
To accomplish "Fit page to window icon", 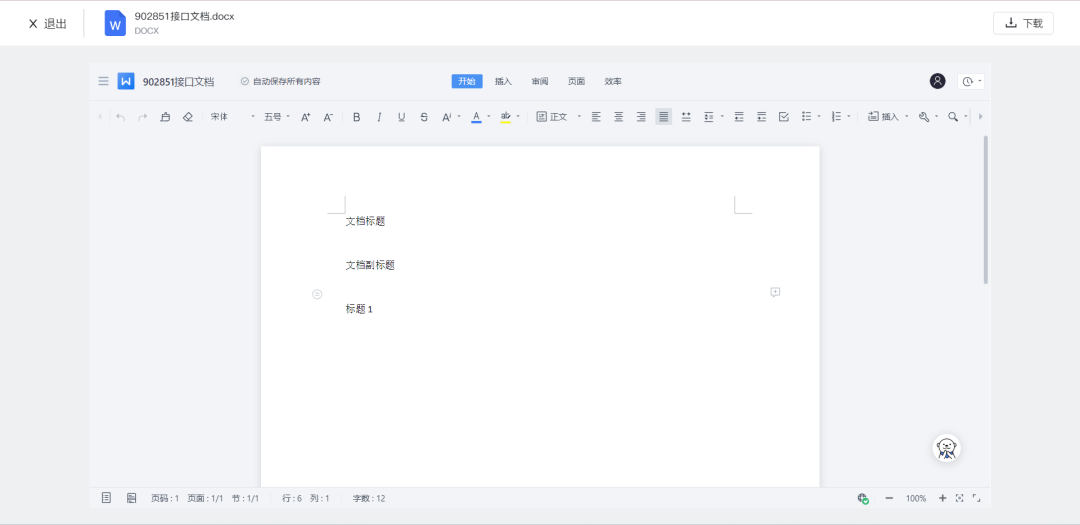I will coord(959,497).
